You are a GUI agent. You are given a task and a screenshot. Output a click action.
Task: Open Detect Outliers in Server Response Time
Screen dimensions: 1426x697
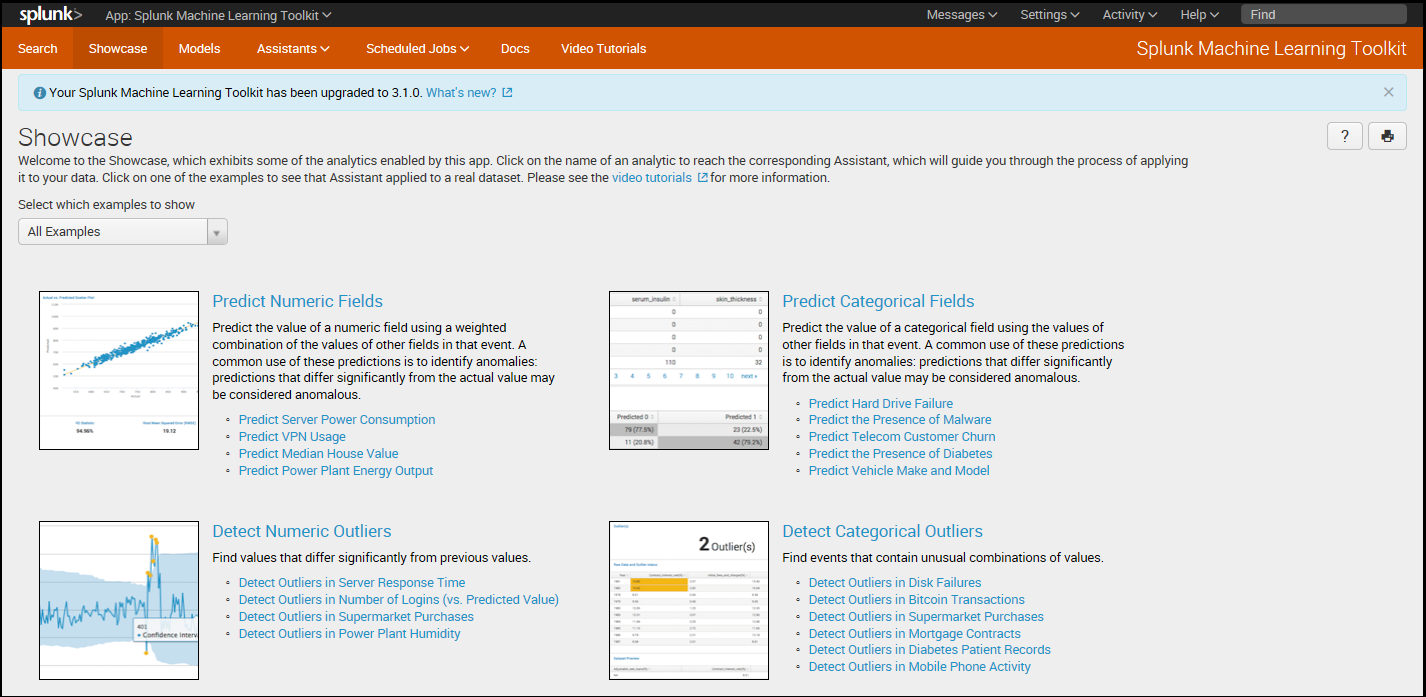click(352, 583)
